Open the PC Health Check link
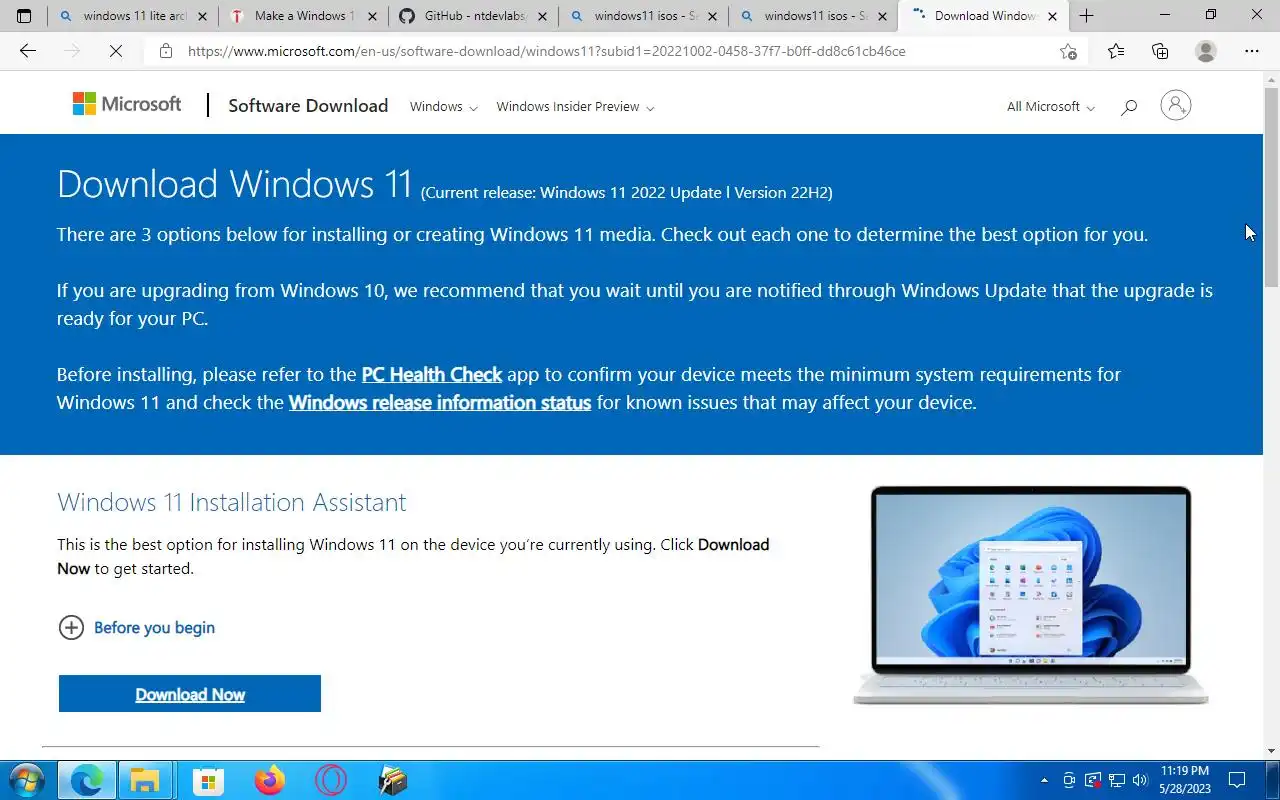The width and height of the screenshot is (1280, 800). (x=431, y=374)
